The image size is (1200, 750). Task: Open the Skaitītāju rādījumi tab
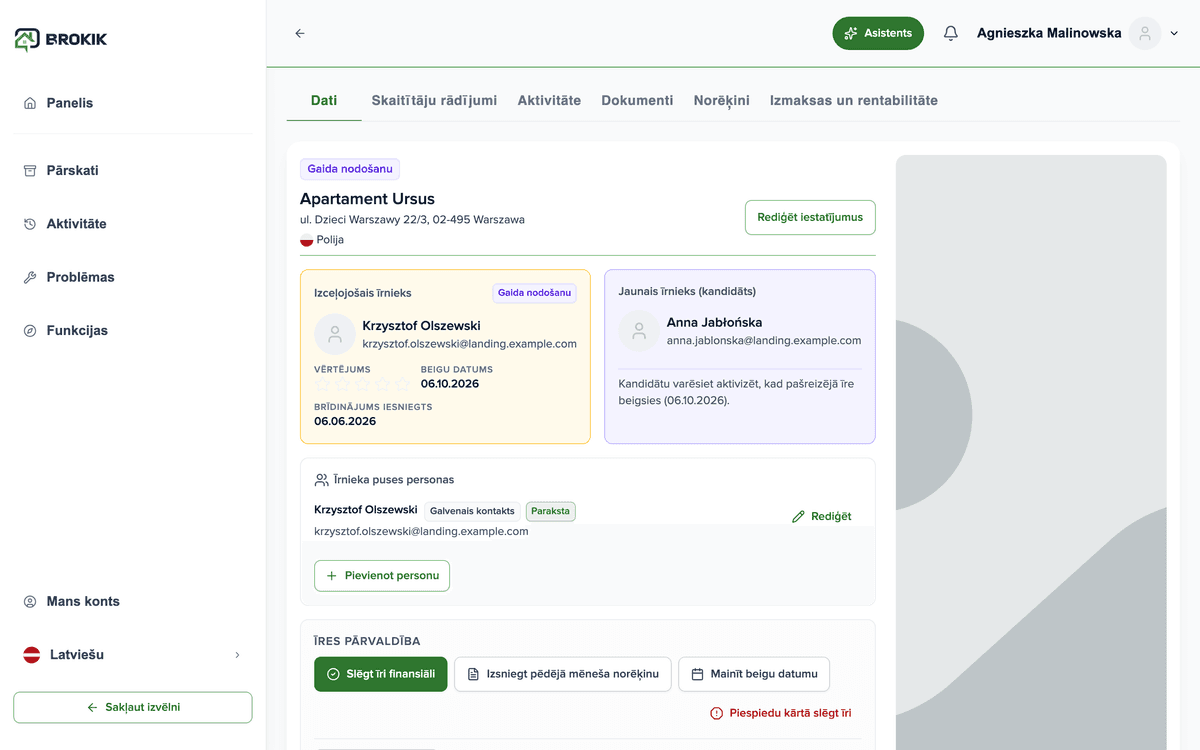(x=434, y=100)
